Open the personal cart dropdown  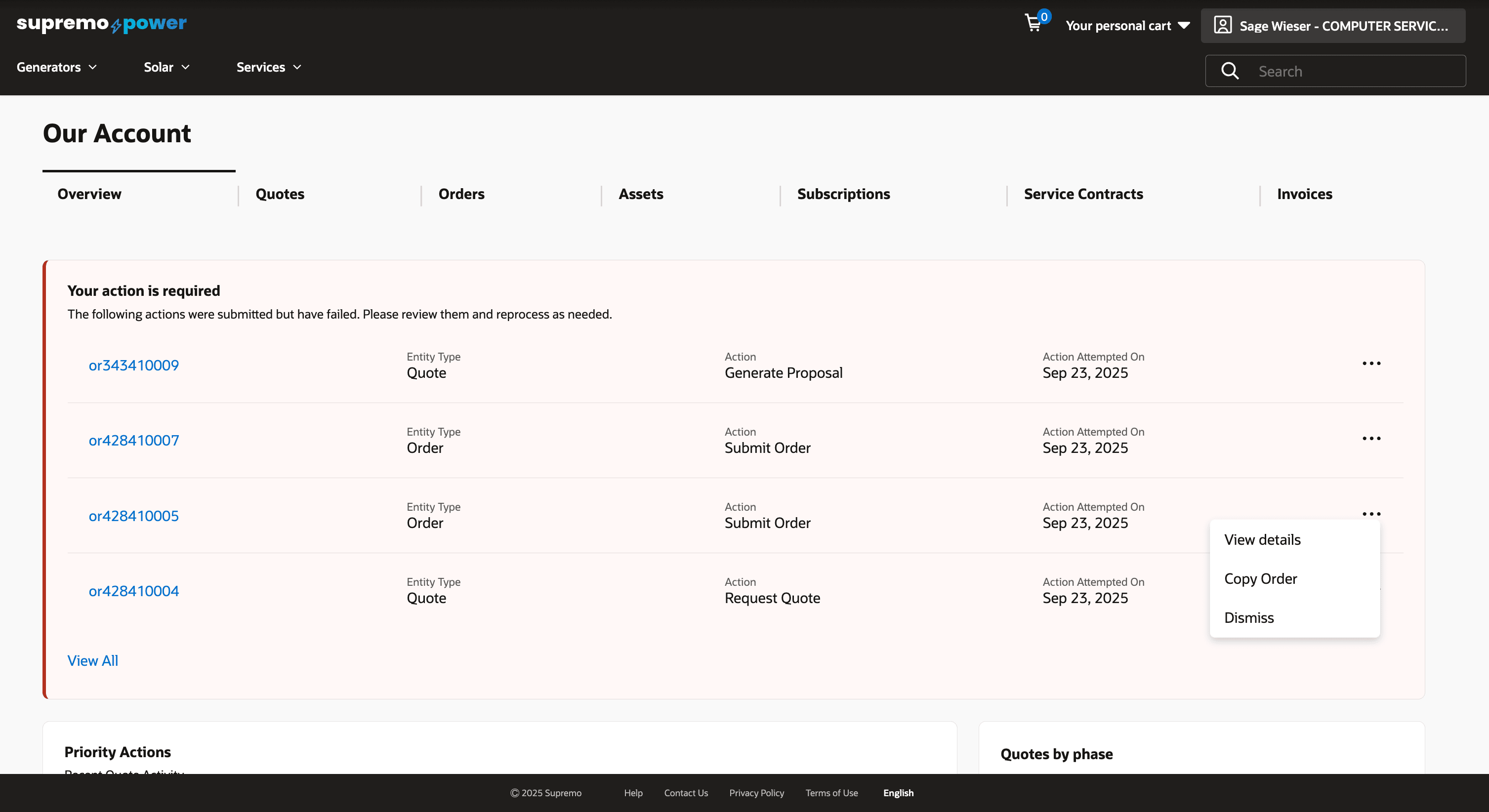[x=1127, y=25]
